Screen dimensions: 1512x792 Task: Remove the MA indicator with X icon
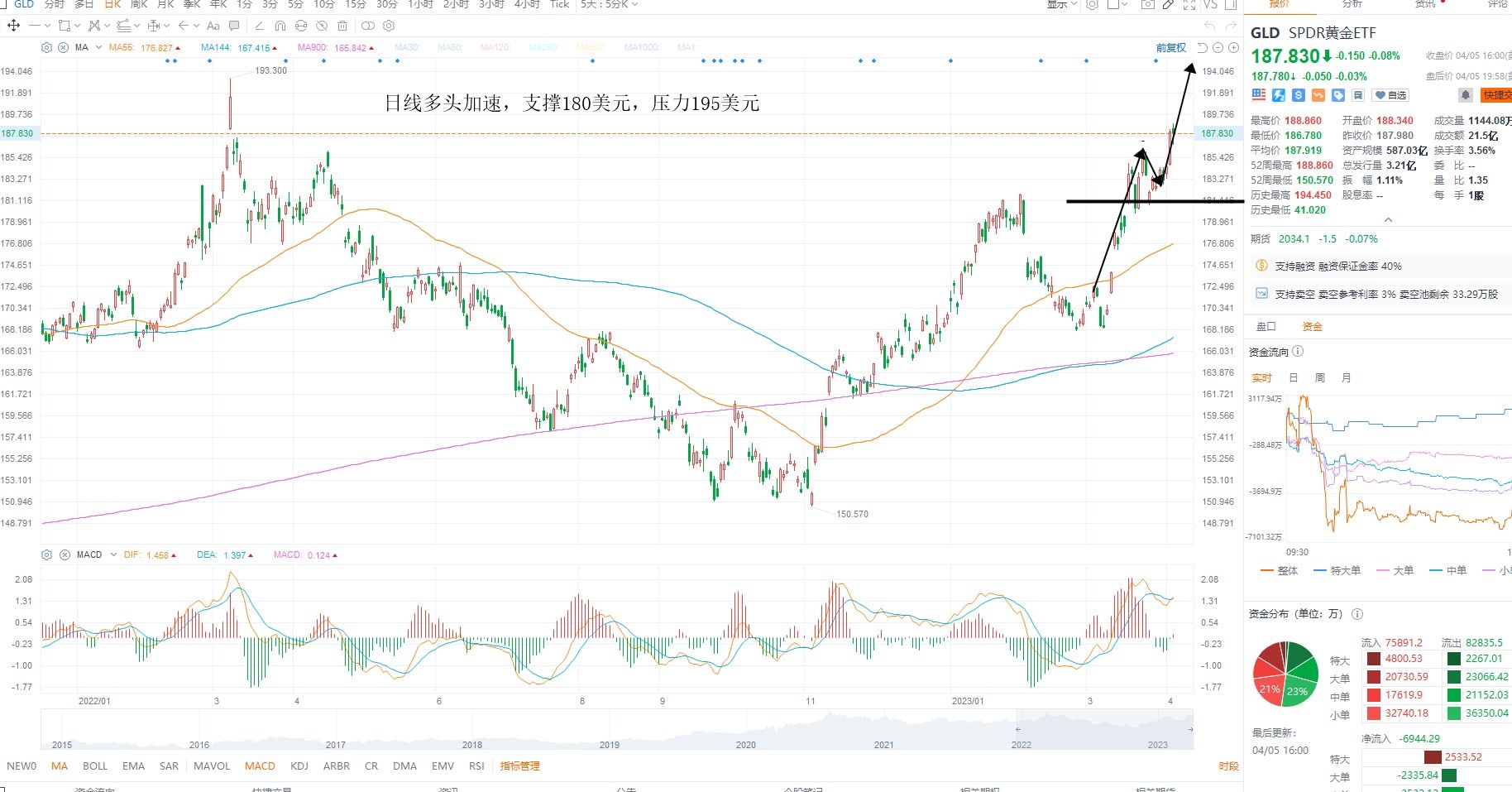click(63, 47)
